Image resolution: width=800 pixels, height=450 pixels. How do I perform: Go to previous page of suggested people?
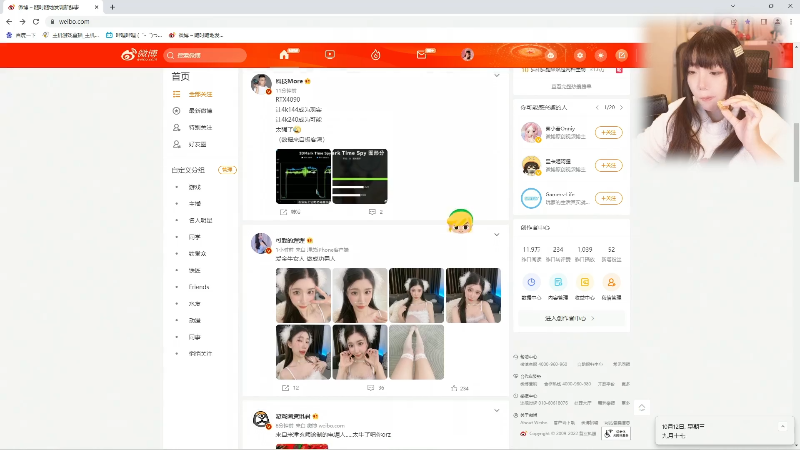(597, 108)
